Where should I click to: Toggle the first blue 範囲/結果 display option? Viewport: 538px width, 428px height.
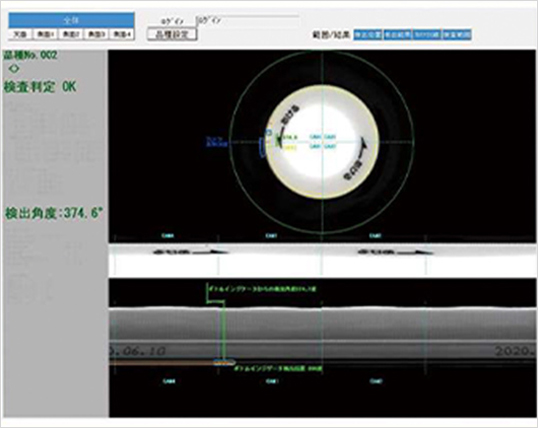[x=368, y=35]
